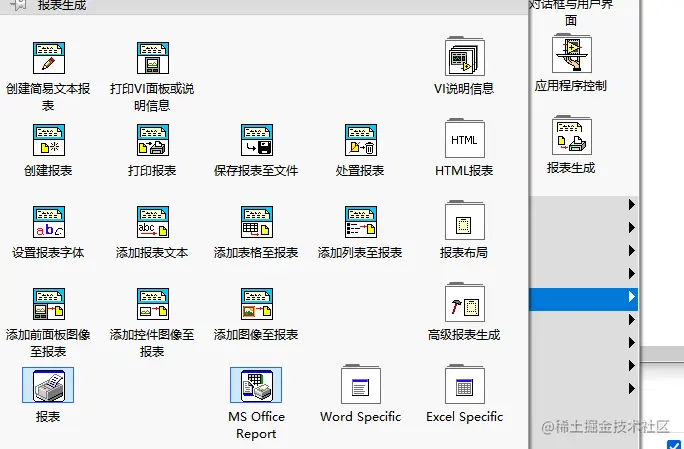Click the HTML报表 label
The width and height of the screenshot is (684, 449).
pos(464,171)
